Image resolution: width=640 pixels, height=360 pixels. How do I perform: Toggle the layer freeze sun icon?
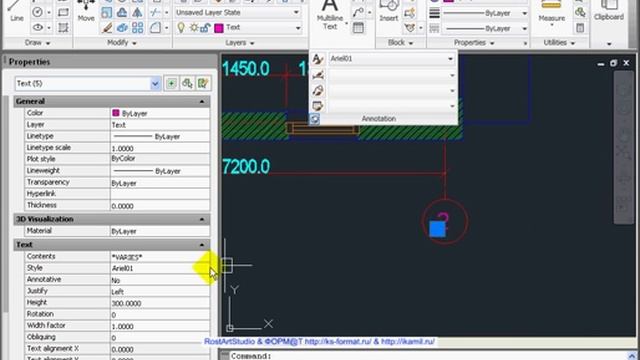[193, 28]
